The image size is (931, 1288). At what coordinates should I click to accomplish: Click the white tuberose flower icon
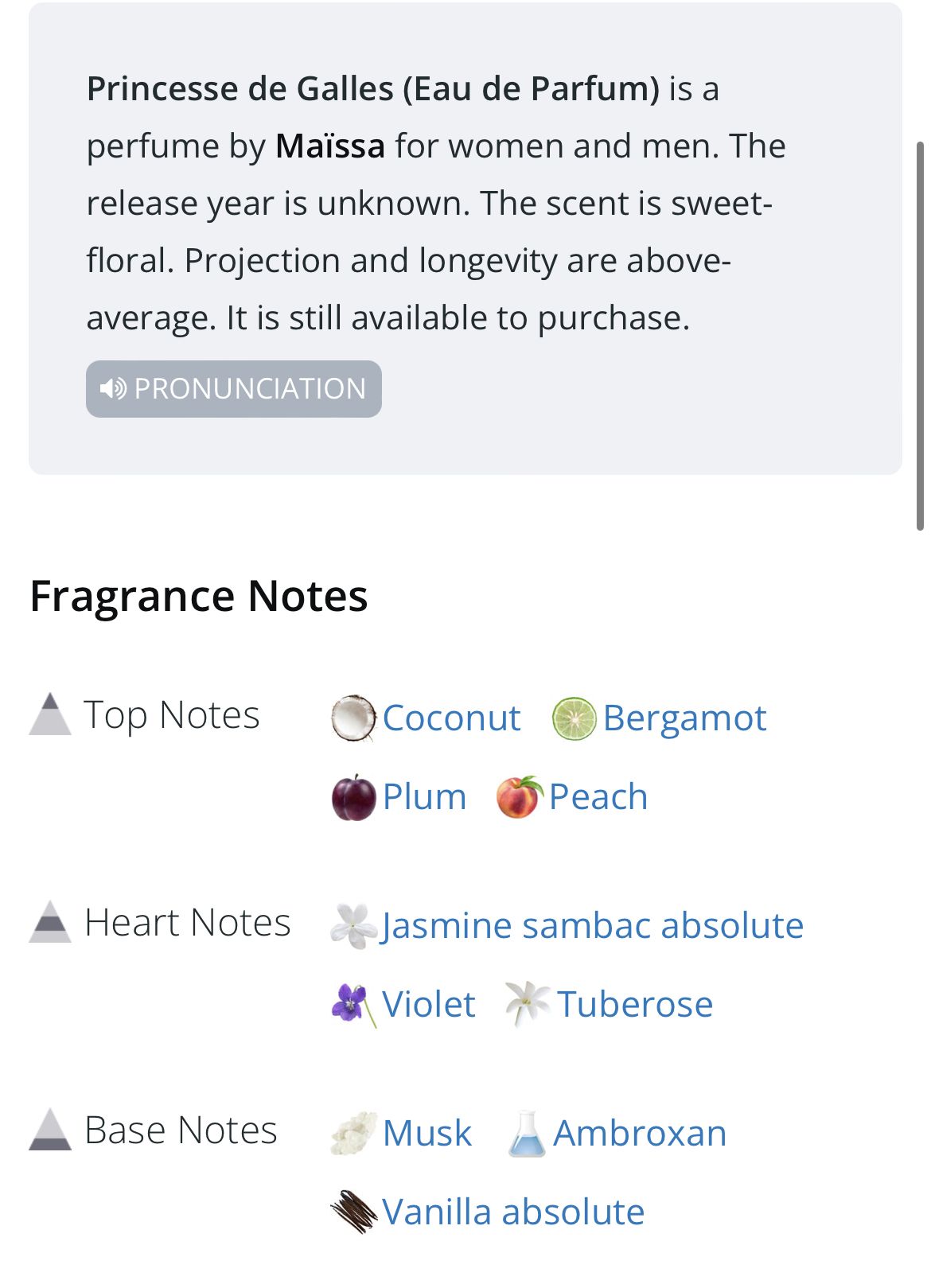click(528, 1004)
